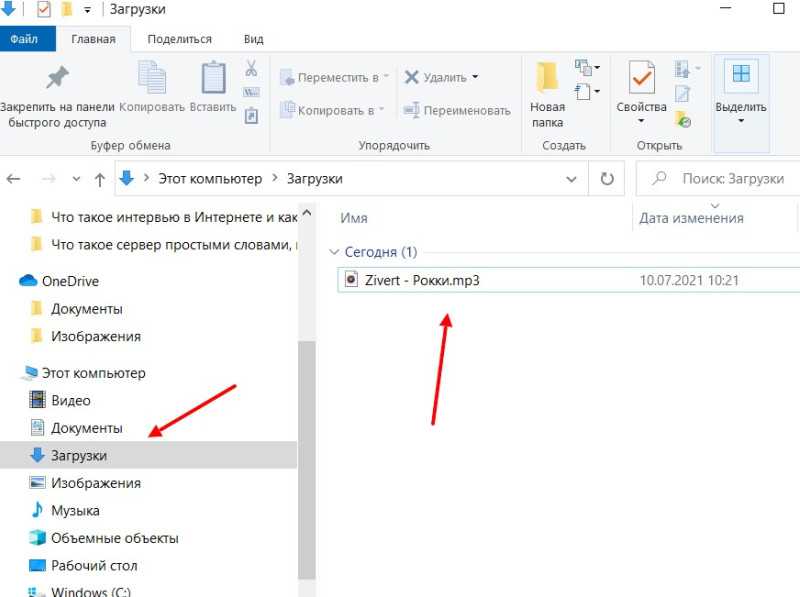
Task: Open the new item dropdown icon
Action: (x=587, y=67)
